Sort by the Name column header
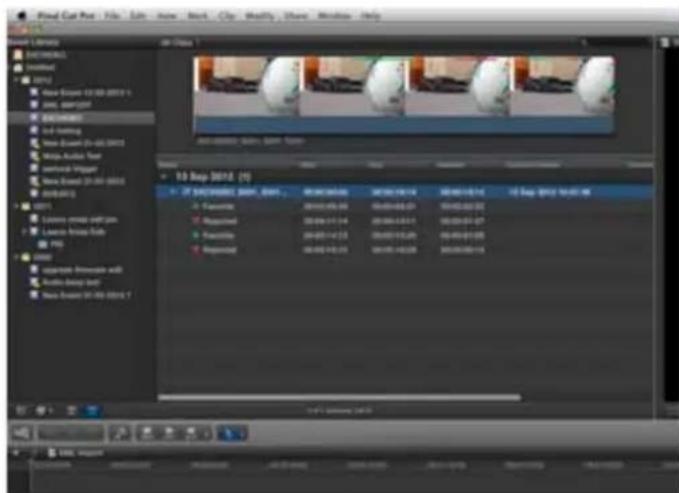This screenshot has height=493, width=679. (168, 165)
